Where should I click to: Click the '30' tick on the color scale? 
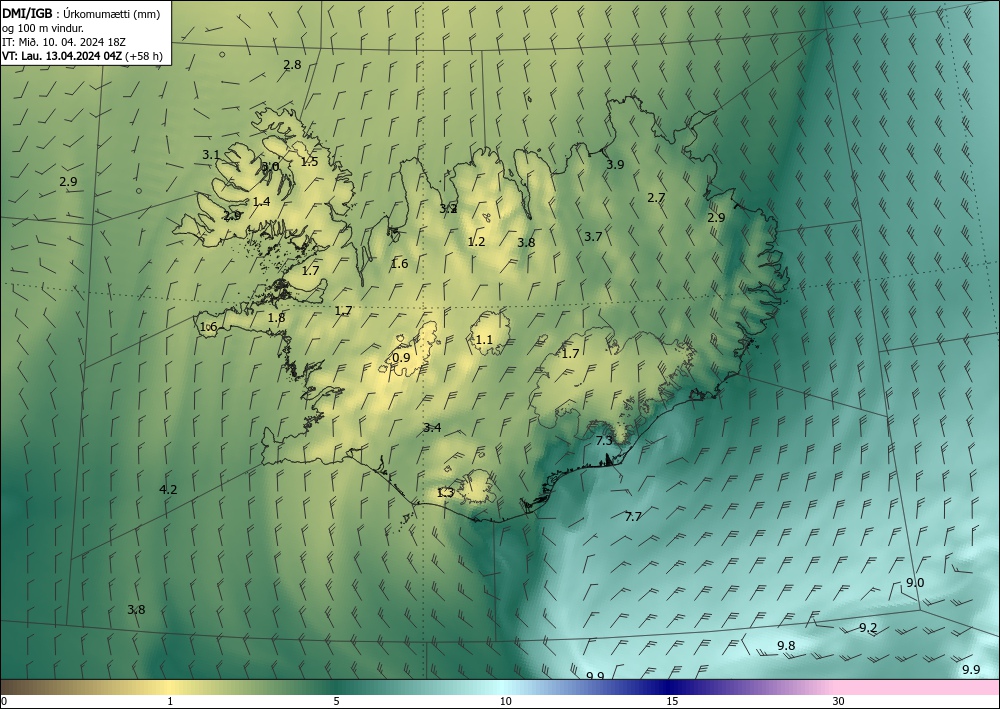[839, 702]
